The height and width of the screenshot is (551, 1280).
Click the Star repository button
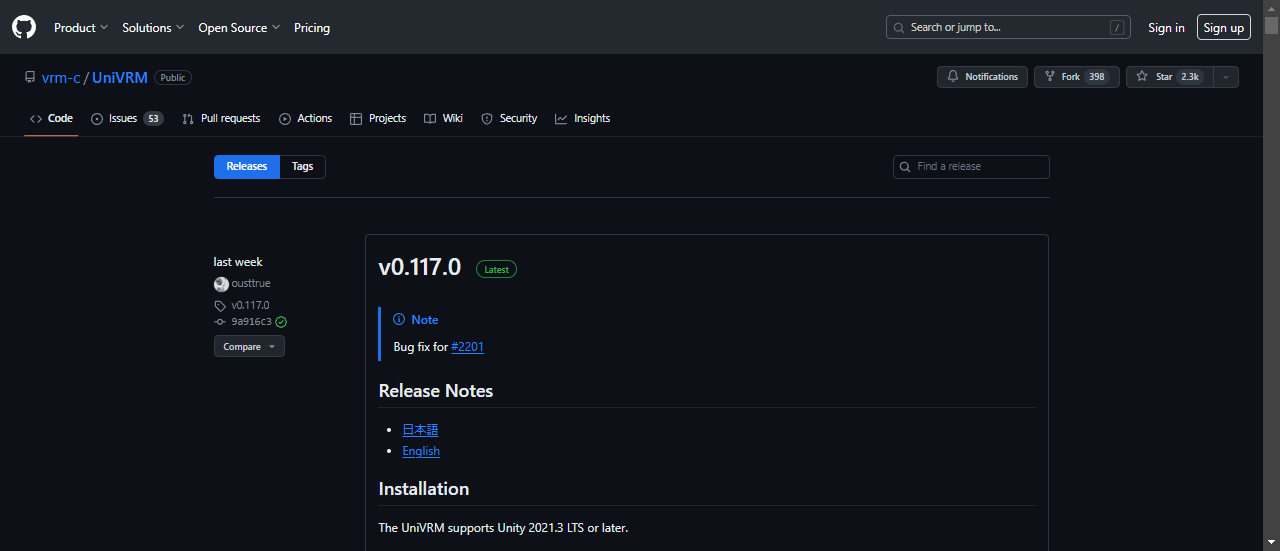tap(1168, 77)
